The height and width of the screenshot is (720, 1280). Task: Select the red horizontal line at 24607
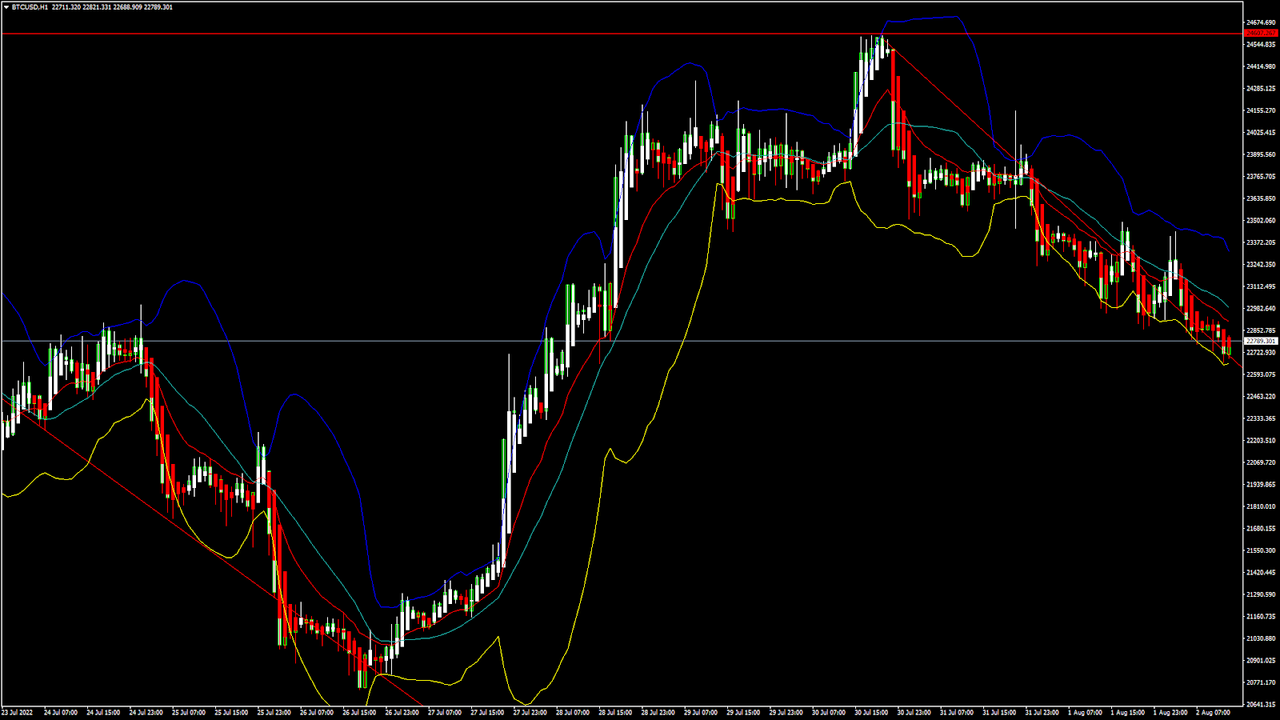tap(620, 34)
